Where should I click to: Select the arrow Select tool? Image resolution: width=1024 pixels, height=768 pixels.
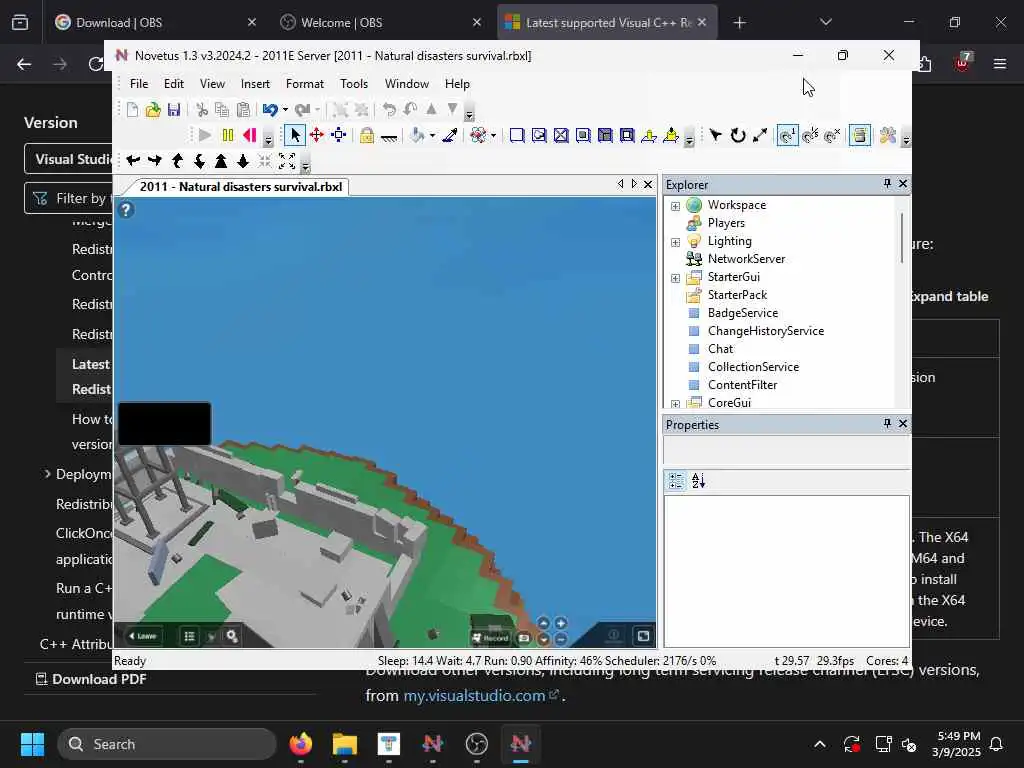point(295,135)
